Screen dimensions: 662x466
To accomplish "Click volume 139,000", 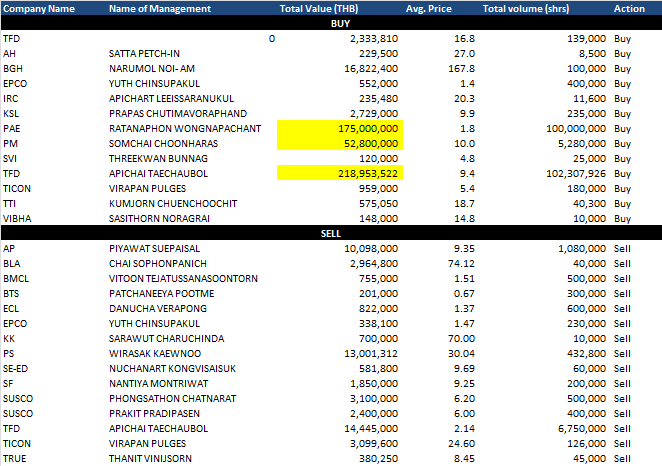I will (x=586, y=38).
